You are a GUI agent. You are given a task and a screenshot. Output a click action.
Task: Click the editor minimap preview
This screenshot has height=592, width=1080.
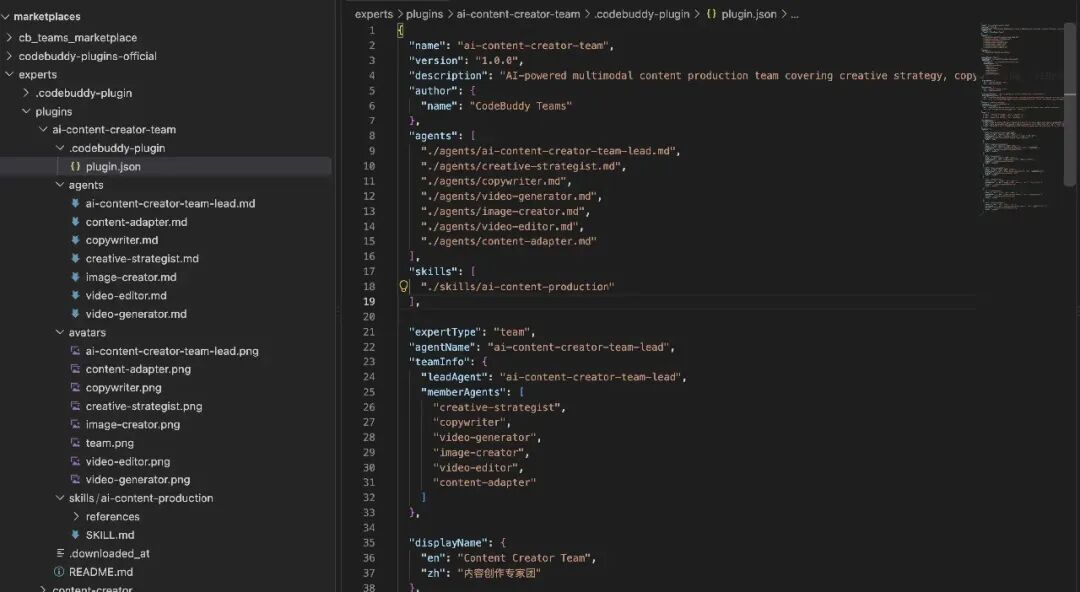click(1022, 117)
